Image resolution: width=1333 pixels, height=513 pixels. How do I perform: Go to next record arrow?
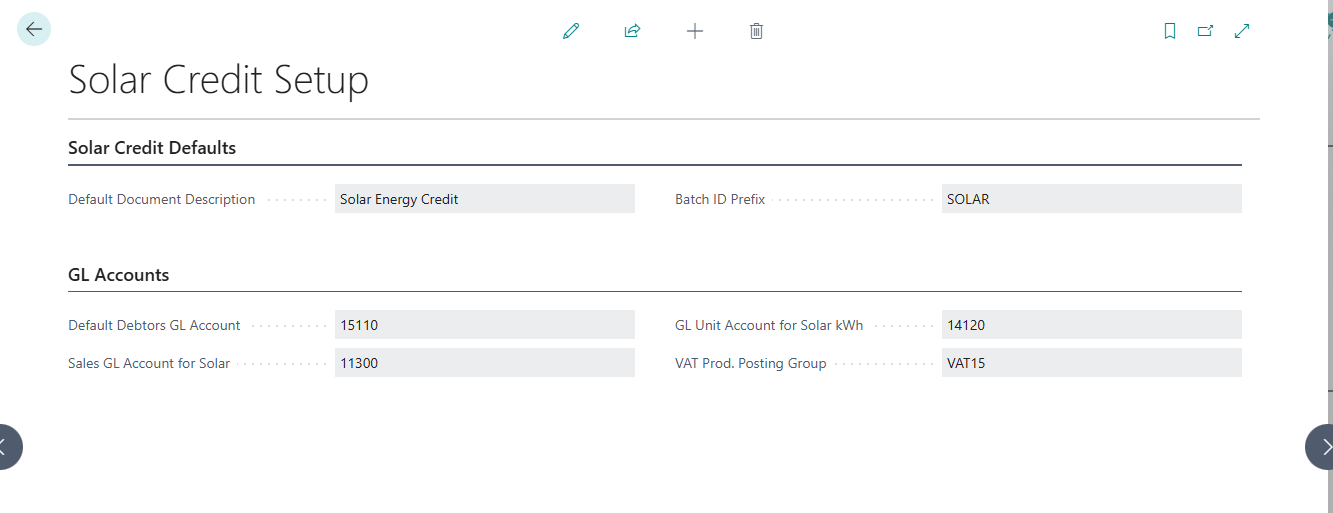[1321, 446]
